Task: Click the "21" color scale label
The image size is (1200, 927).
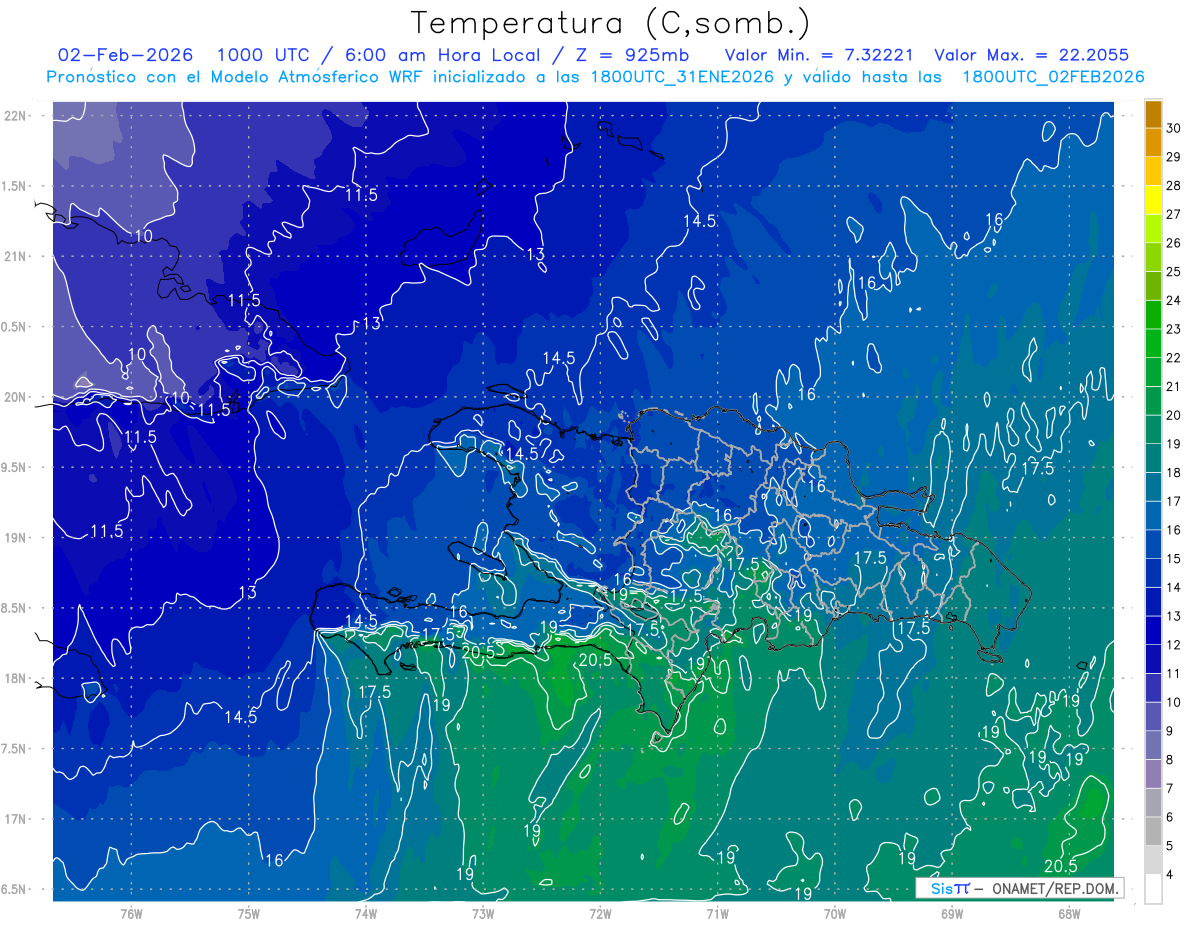Action: point(1174,386)
